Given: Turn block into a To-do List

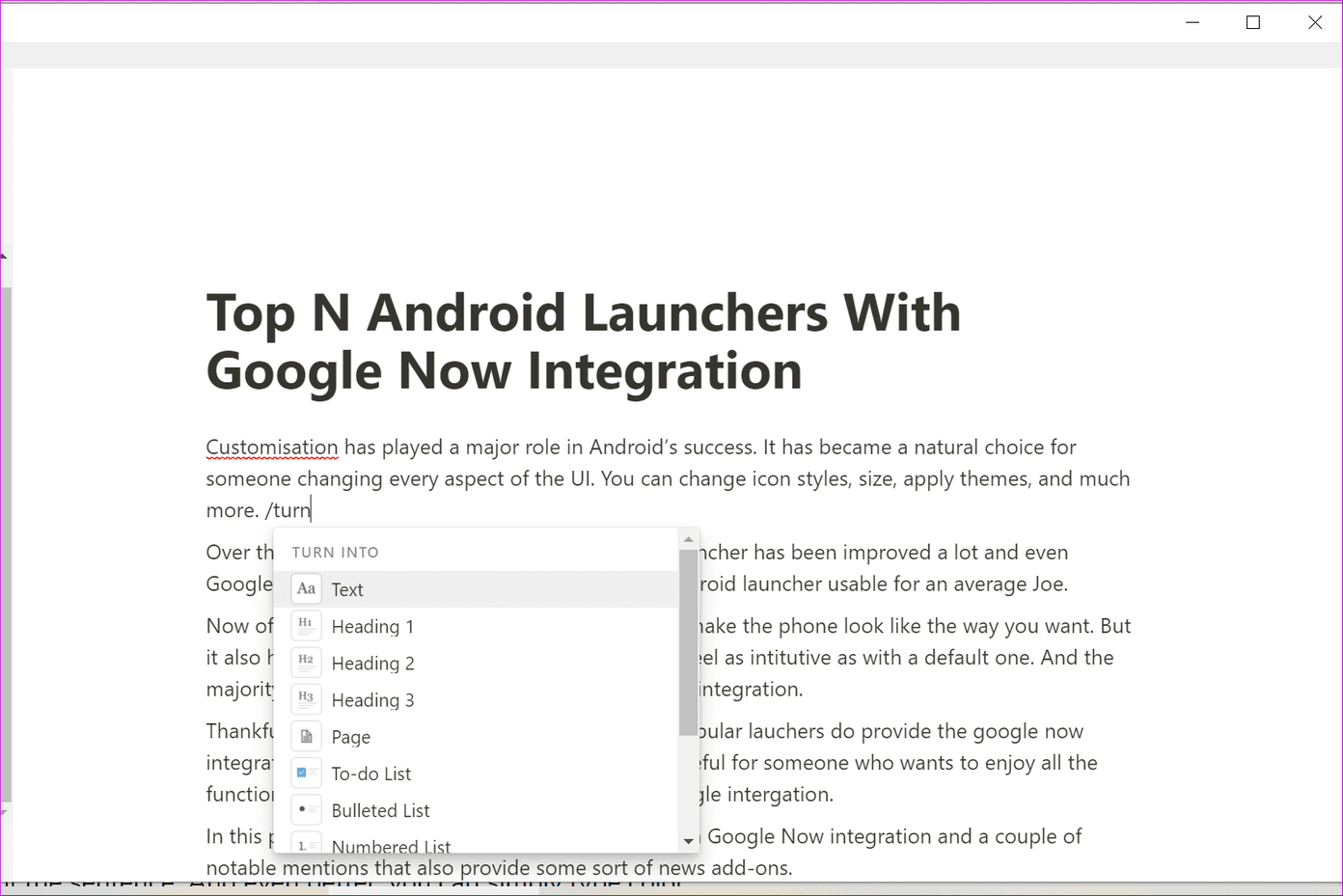Looking at the screenshot, I should 476,773.
